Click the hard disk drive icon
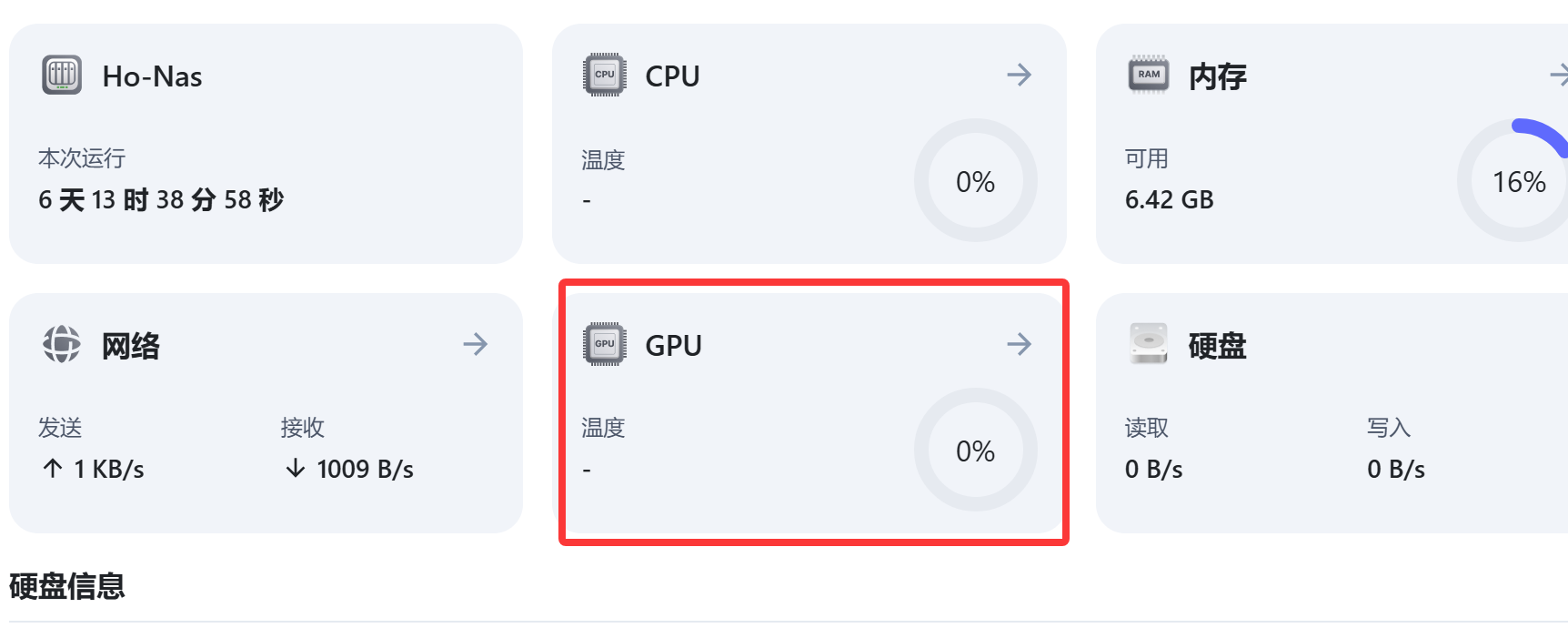The height and width of the screenshot is (628, 1568). tap(1149, 344)
